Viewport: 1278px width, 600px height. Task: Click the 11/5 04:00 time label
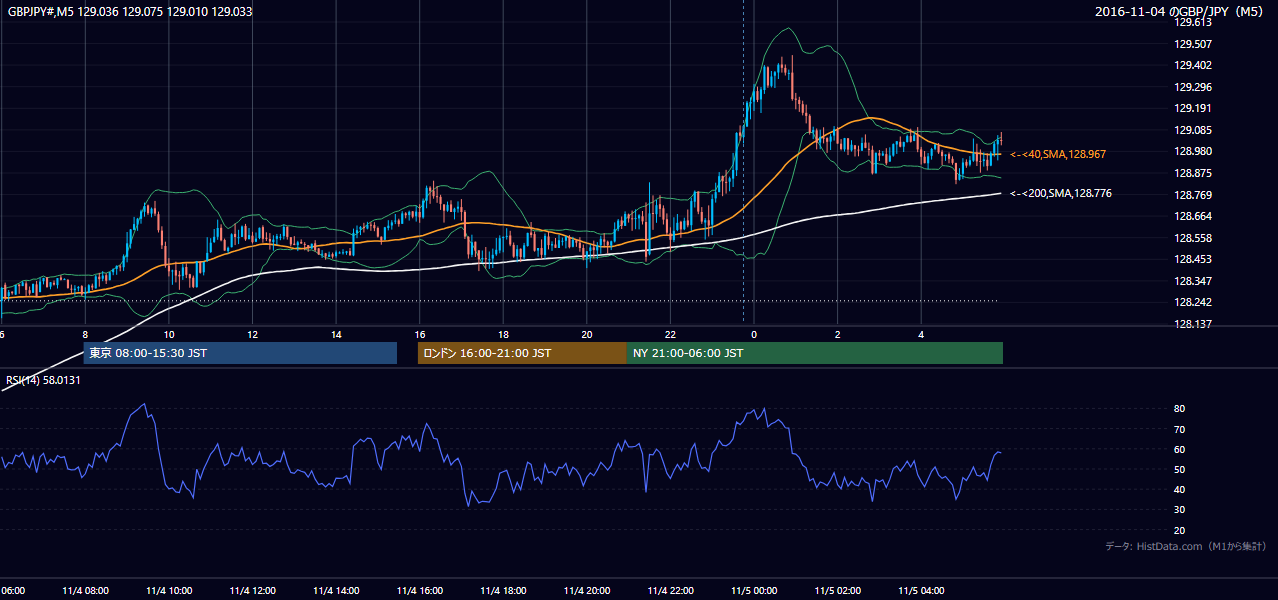[x=921, y=591]
